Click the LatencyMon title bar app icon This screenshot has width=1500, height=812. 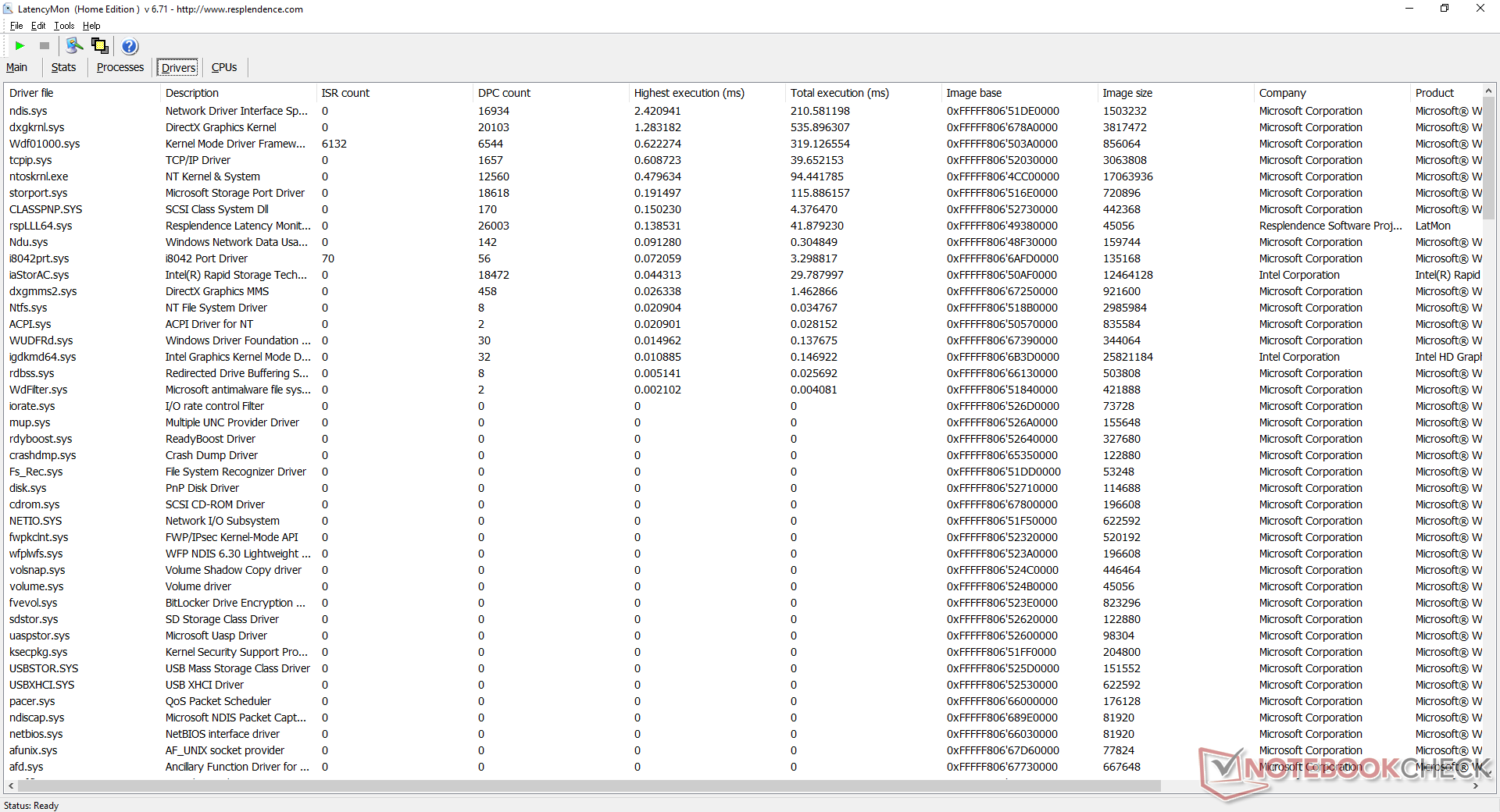[8, 9]
